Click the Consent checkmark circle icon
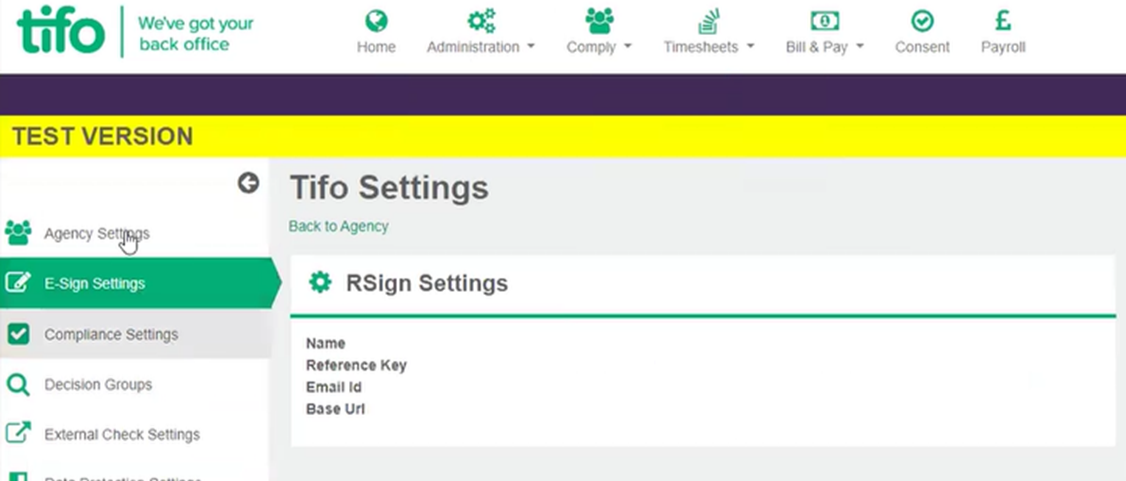The height and width of the screenshot is (481, 1126). coord(922,21)
